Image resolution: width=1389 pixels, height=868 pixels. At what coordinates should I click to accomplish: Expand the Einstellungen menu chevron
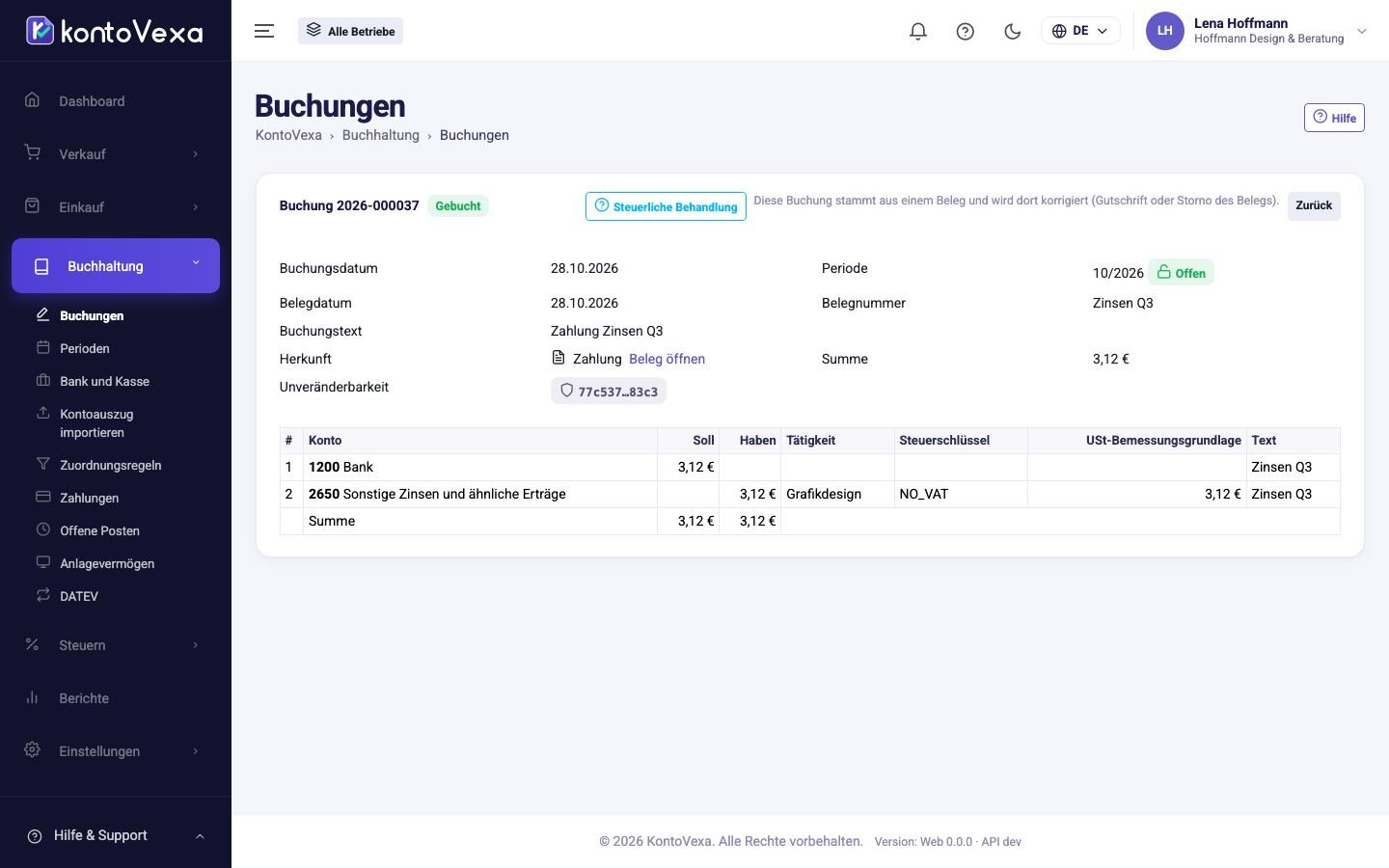click(x=196, y=751)
